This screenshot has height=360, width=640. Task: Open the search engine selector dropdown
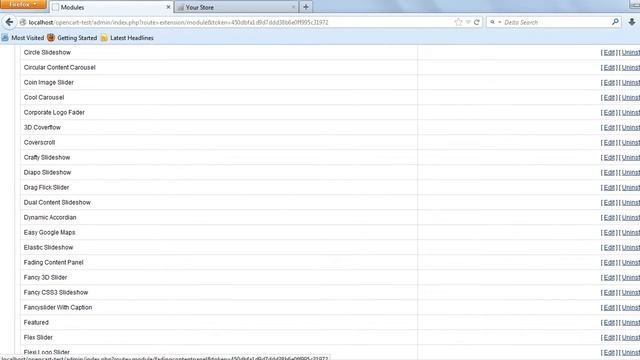(496, 22)
